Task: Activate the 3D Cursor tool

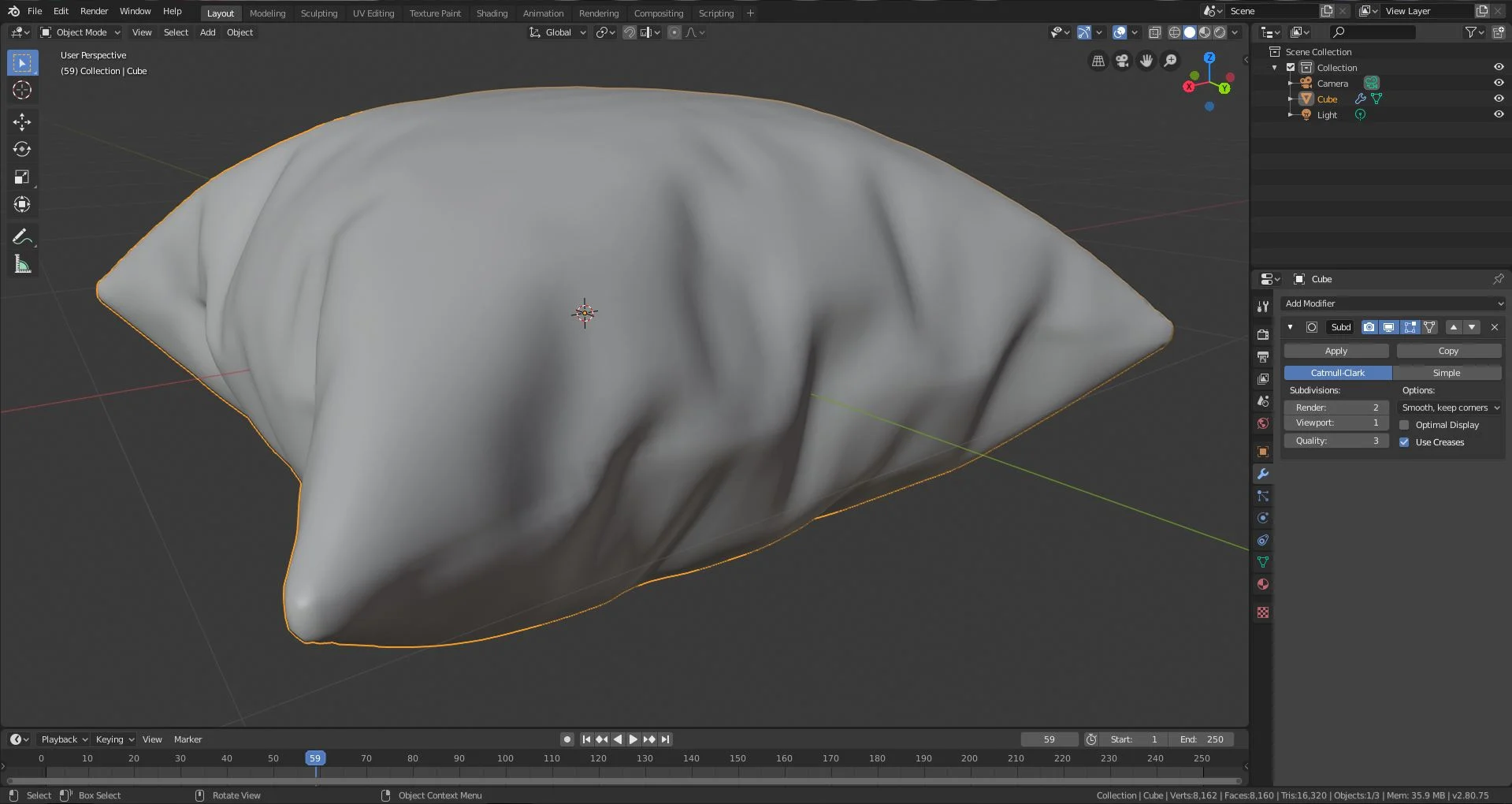Action: (22, 90)
